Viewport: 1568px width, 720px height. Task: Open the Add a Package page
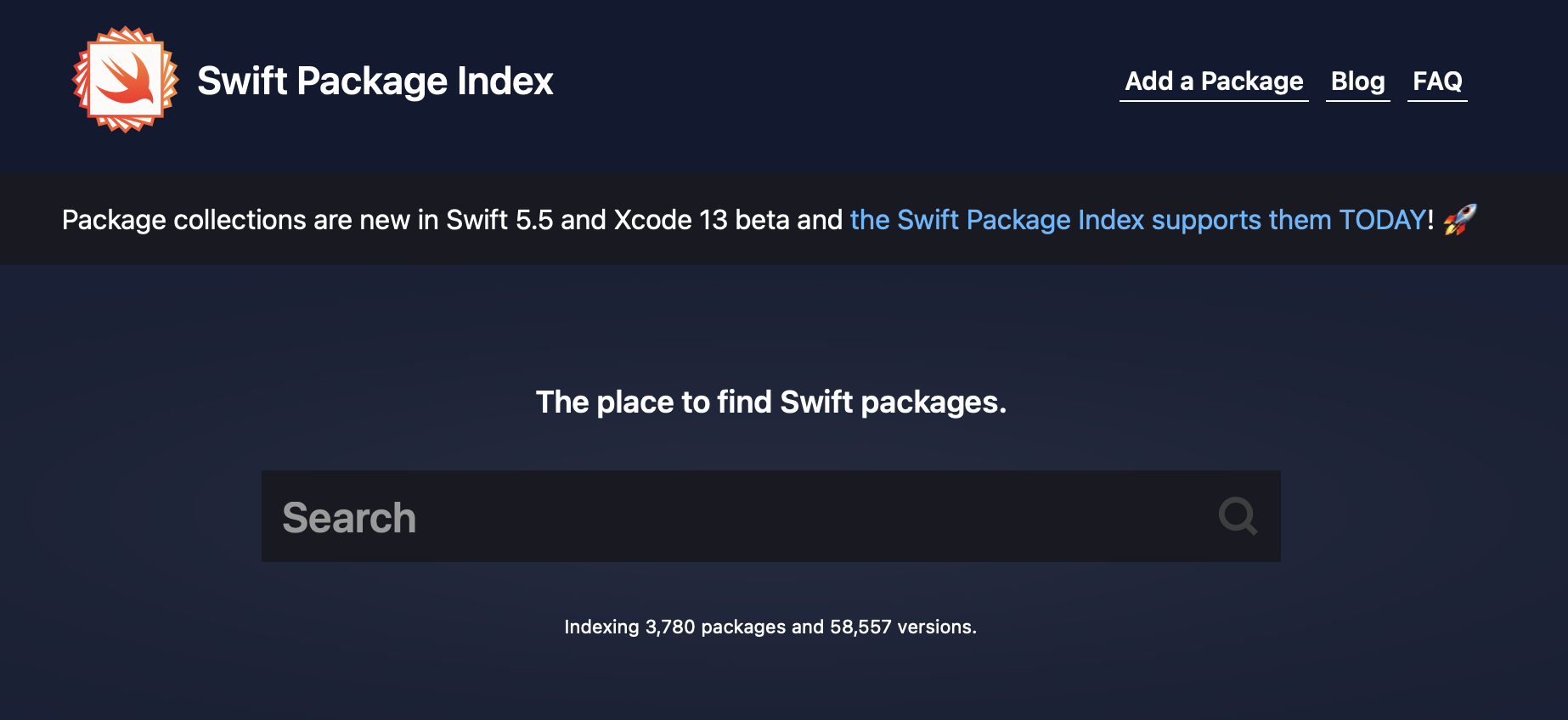coord(1214,82)
